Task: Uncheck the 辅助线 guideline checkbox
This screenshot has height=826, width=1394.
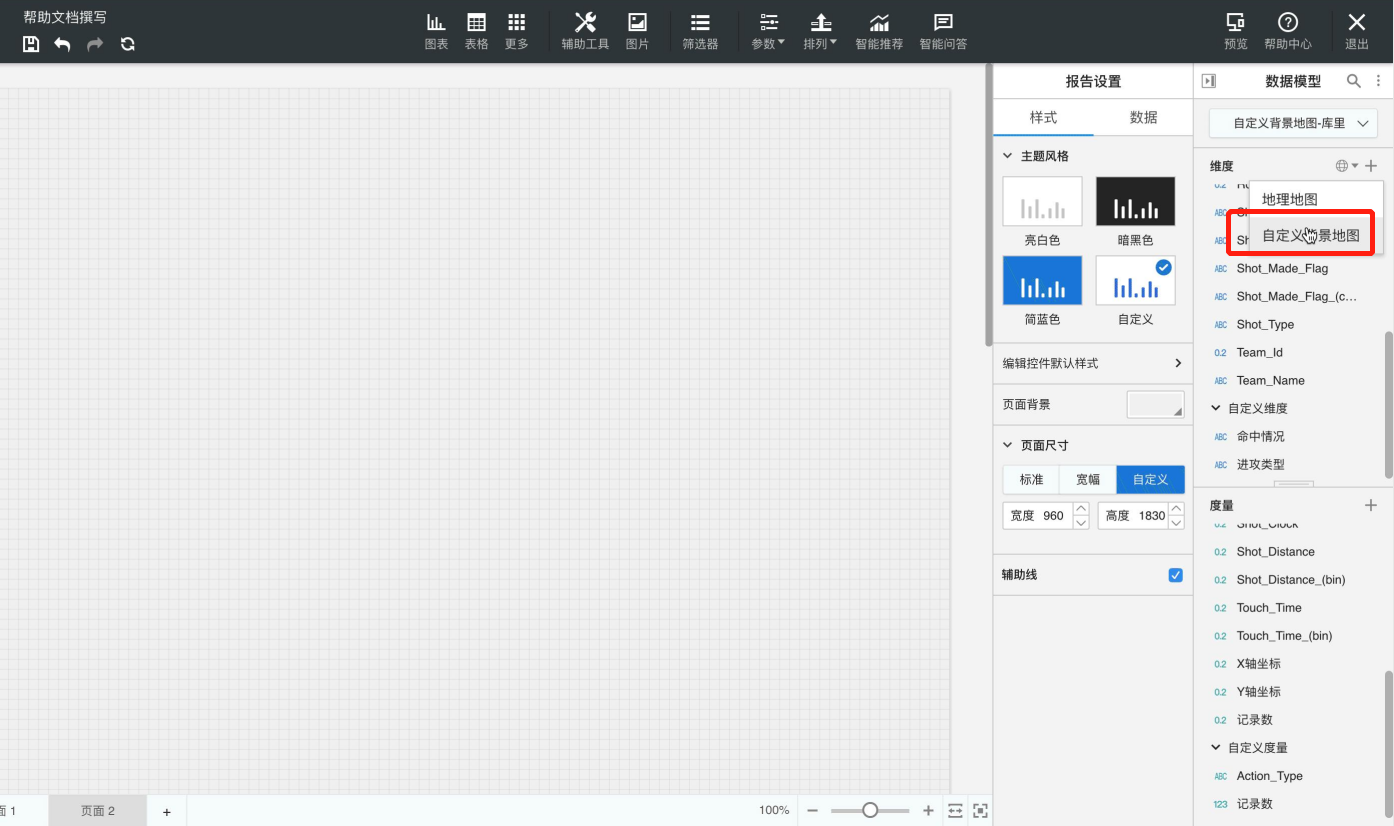Action: click(1175, 575)
